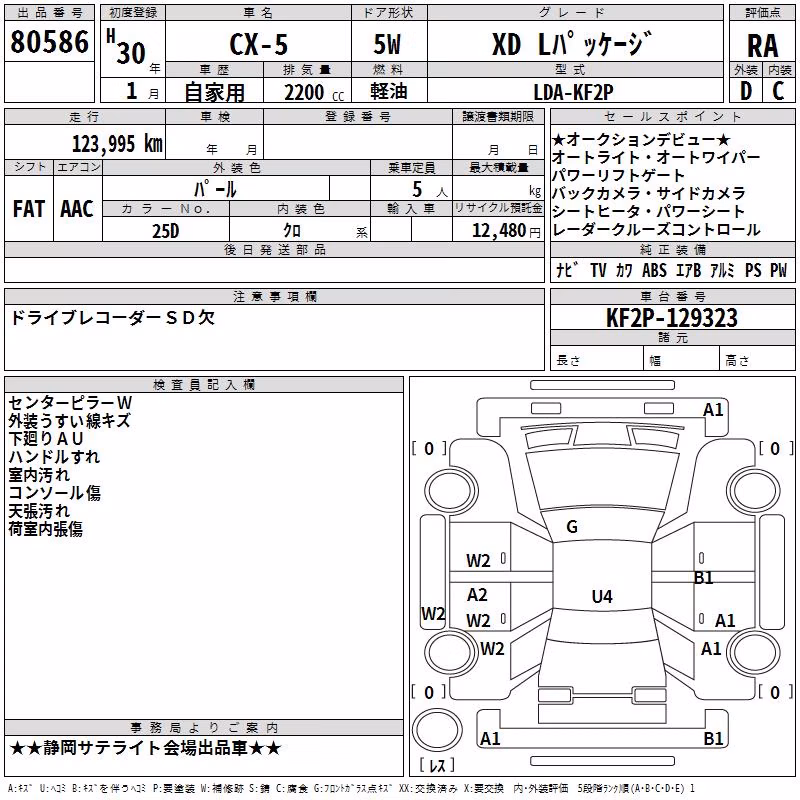Select the inspector note 外装うすい線キズ

tap(70, 420)
